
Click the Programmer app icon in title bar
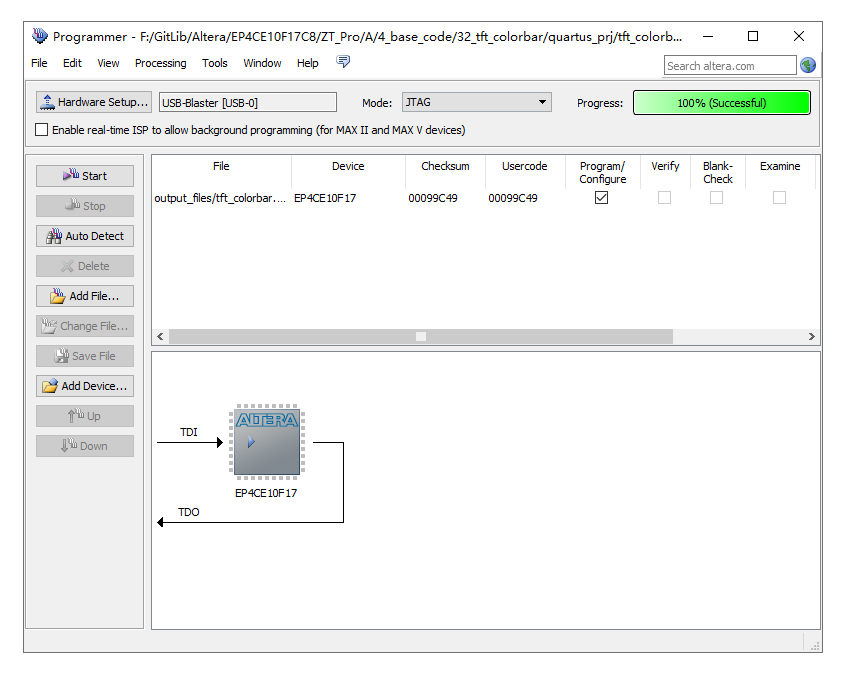click(39, 36)
